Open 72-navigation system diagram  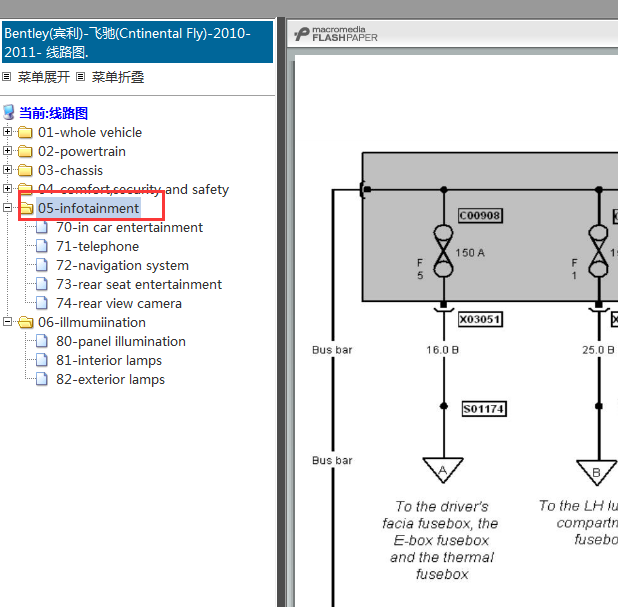(x=122, y=265)
